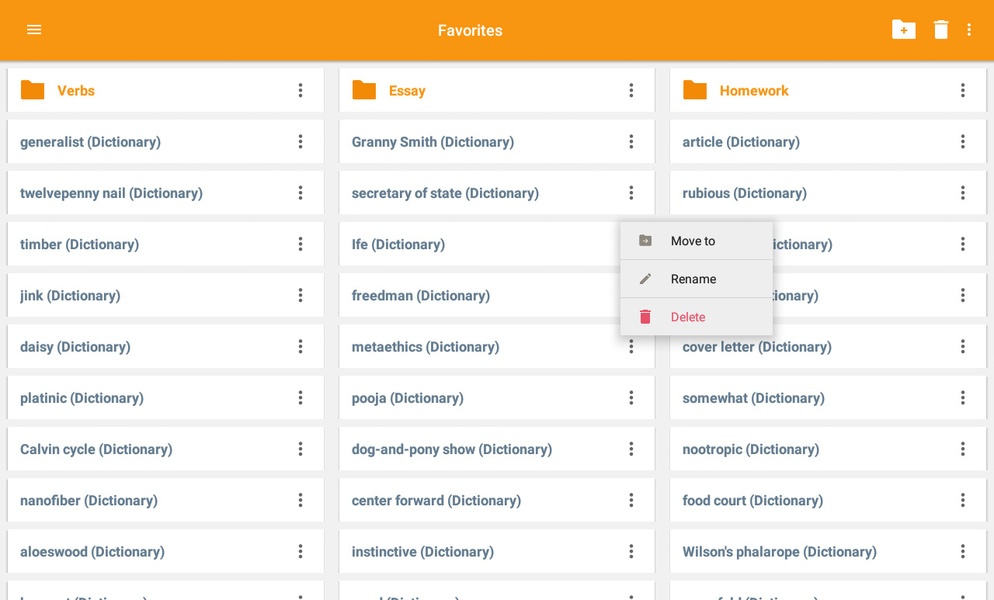Show more options for Granny Smith entry
The height and width of the screenshot is (600, 994).
coord(631,141)
